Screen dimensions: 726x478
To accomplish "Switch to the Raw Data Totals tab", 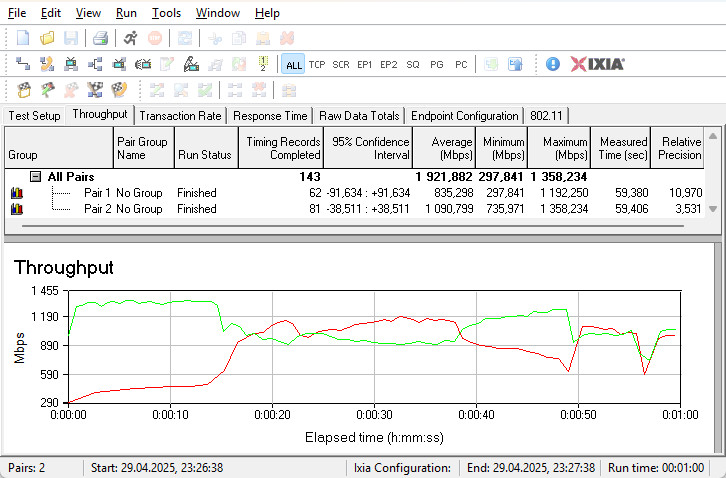I will [x=359, y=116].
